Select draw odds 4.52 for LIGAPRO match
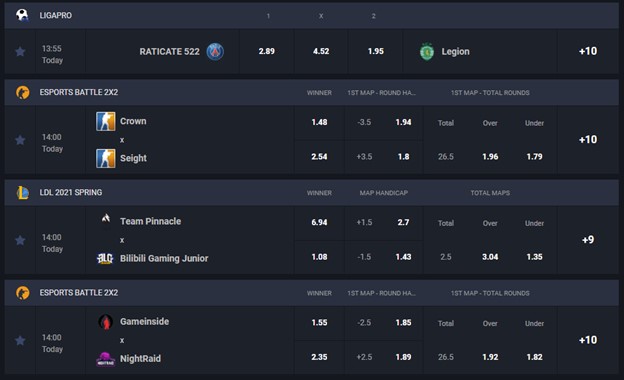 321,51
